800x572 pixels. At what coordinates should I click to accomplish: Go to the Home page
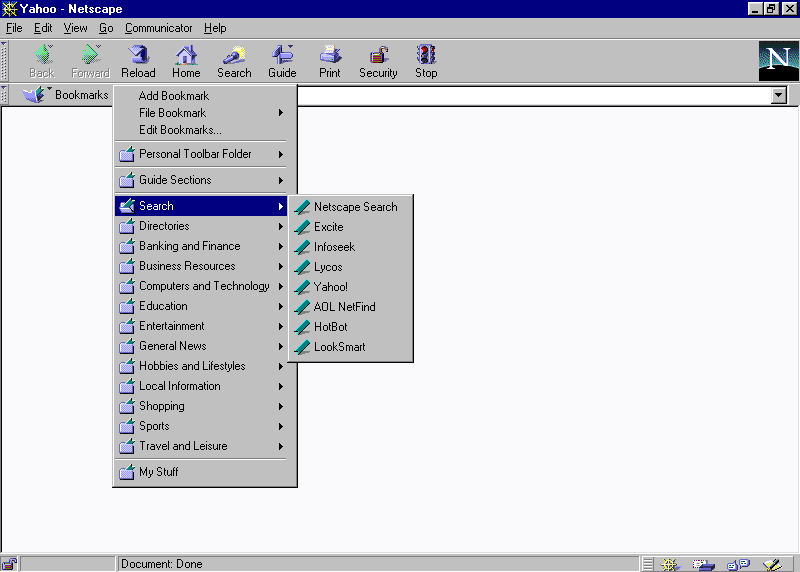186,61
